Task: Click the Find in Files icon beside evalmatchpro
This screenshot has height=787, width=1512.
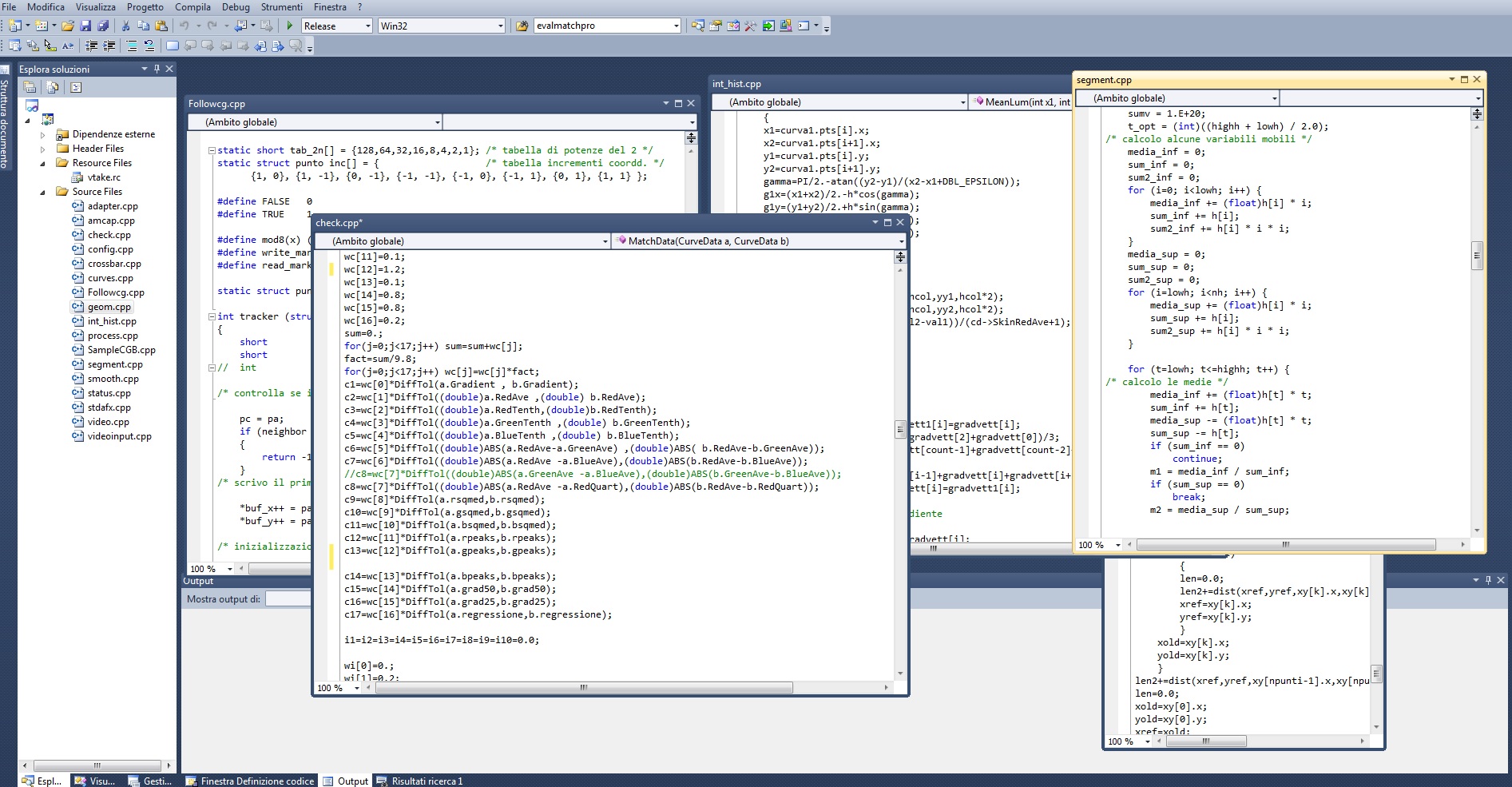Action: coord(522,26)
